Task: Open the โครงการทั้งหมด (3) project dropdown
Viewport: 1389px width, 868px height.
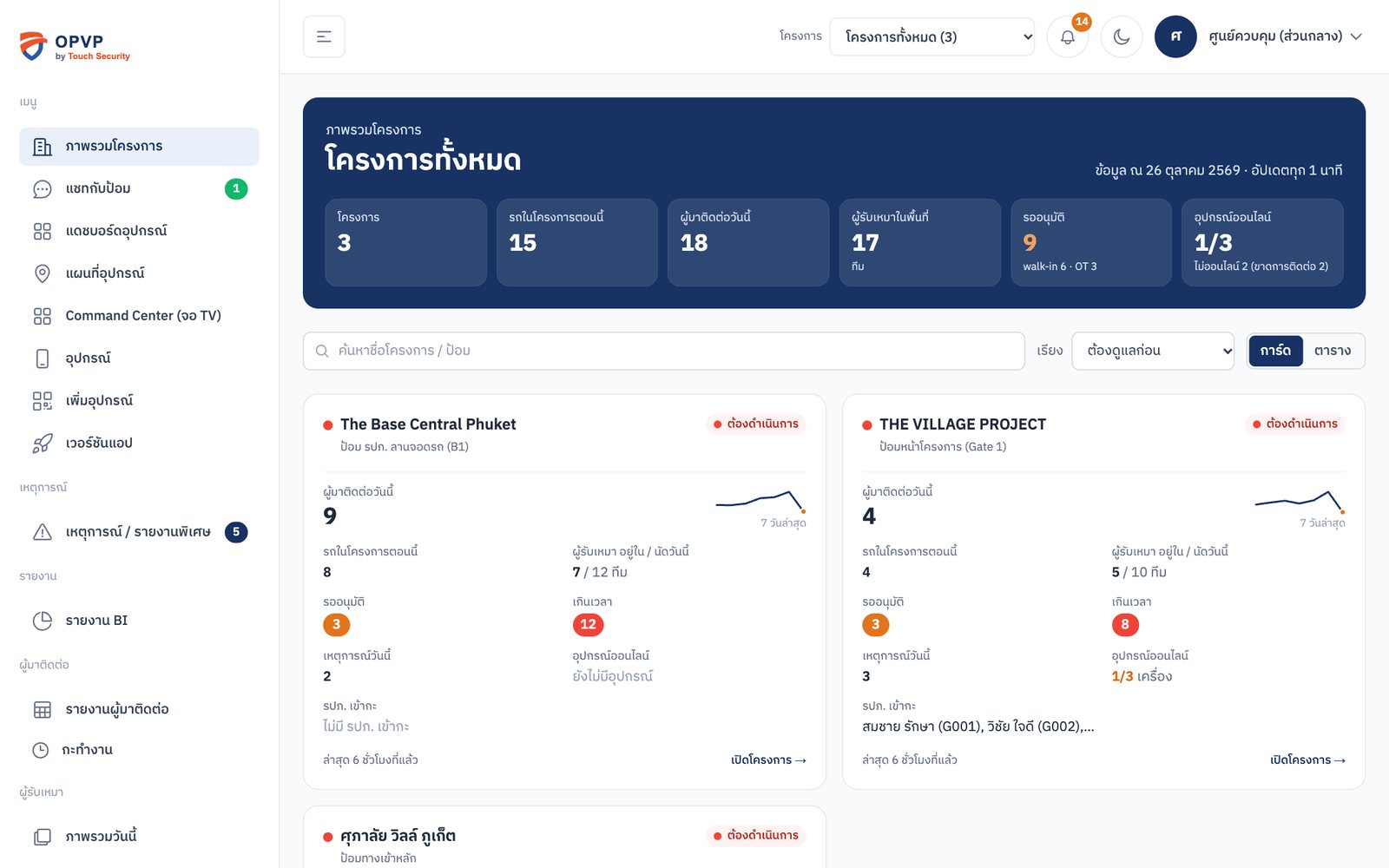Action: (931, 36)
